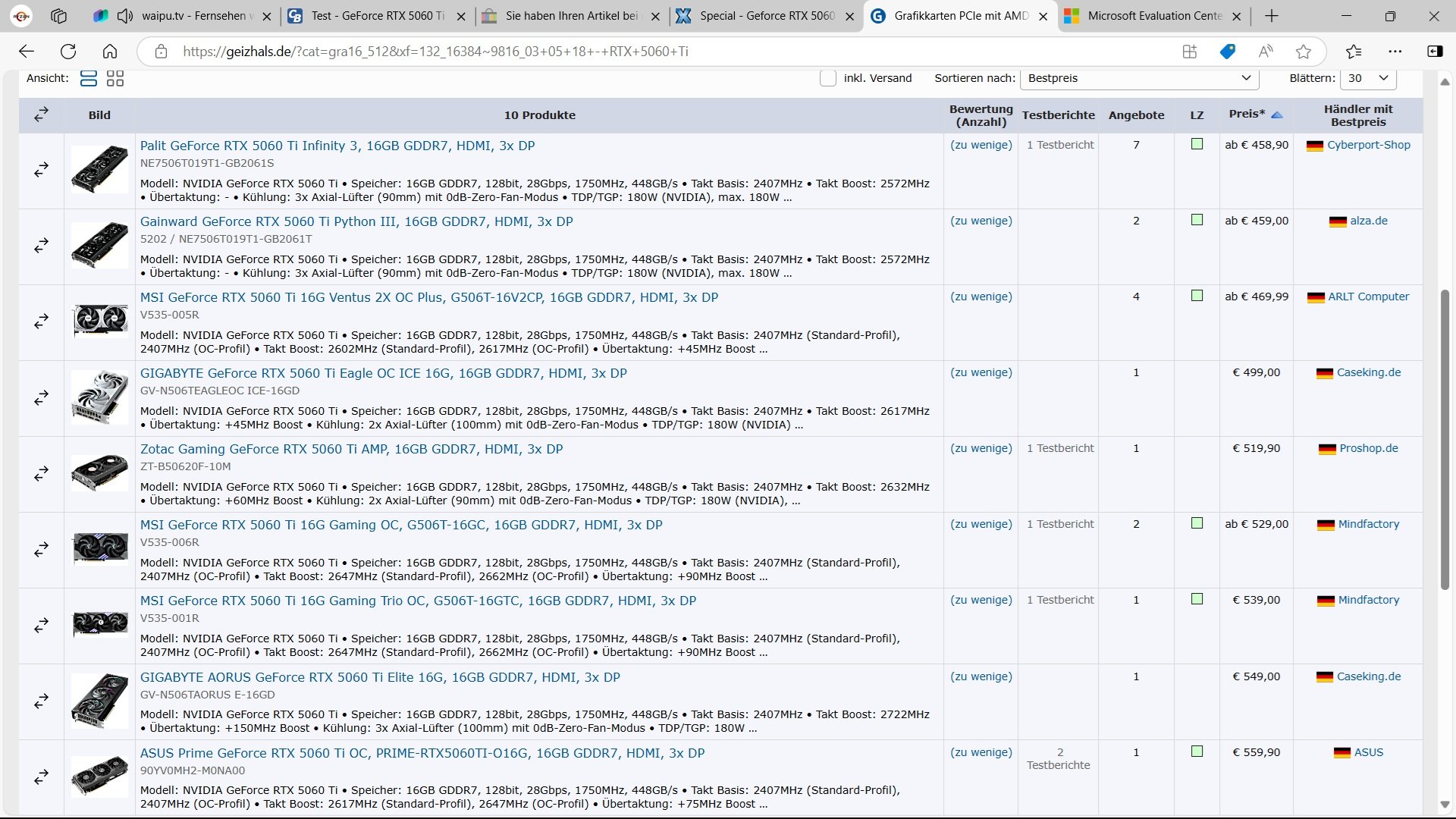Mute the waipu.tv tab audio
The width and height of the screenshot is (1456, 819).
click(125, 16)
